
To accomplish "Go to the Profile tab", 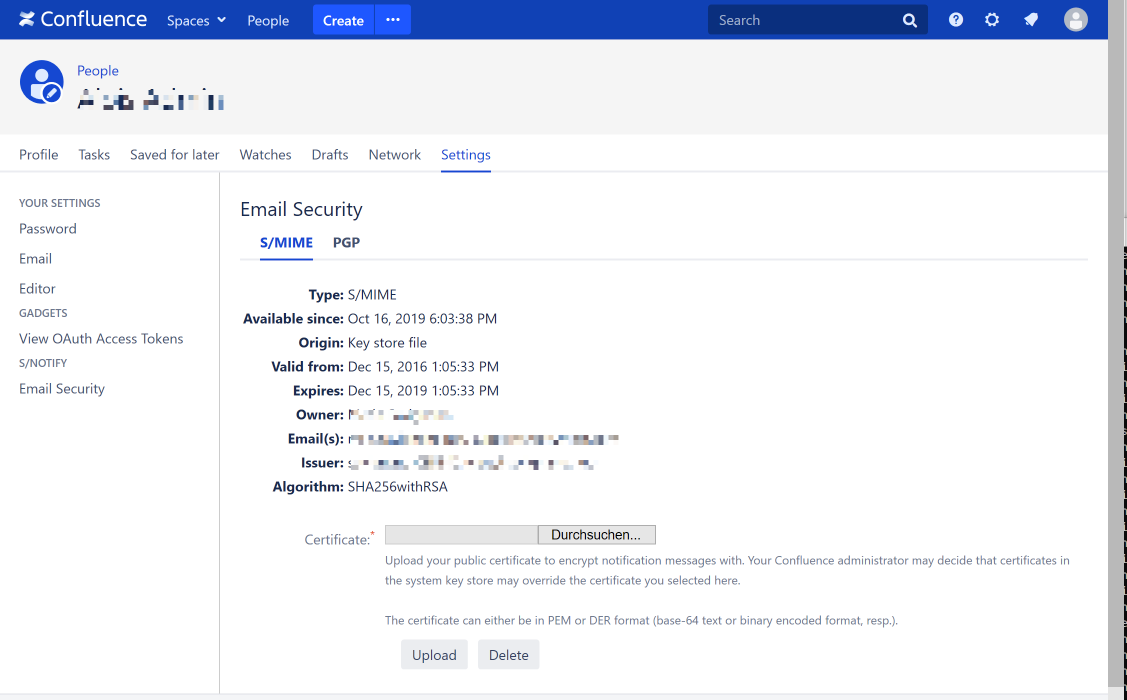I will tap(39, 155).
